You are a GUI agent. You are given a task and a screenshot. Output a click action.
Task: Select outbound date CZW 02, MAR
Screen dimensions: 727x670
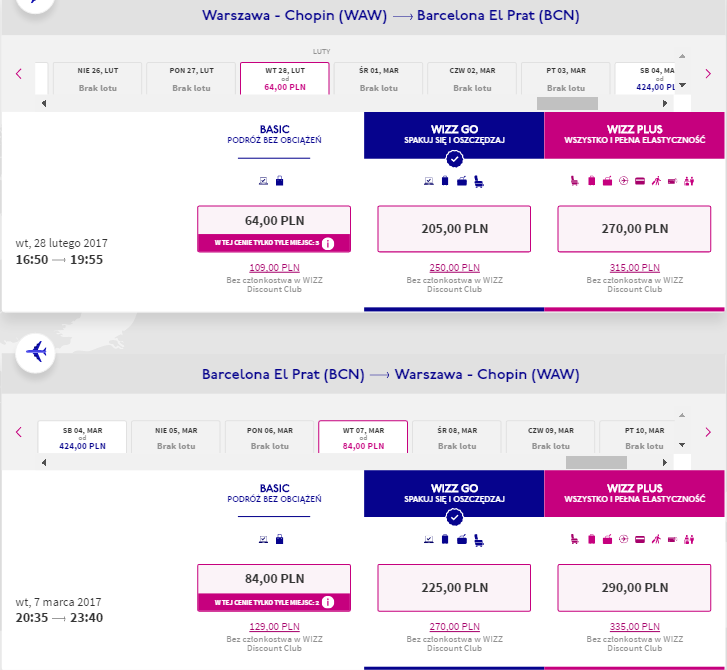[472, 78]
